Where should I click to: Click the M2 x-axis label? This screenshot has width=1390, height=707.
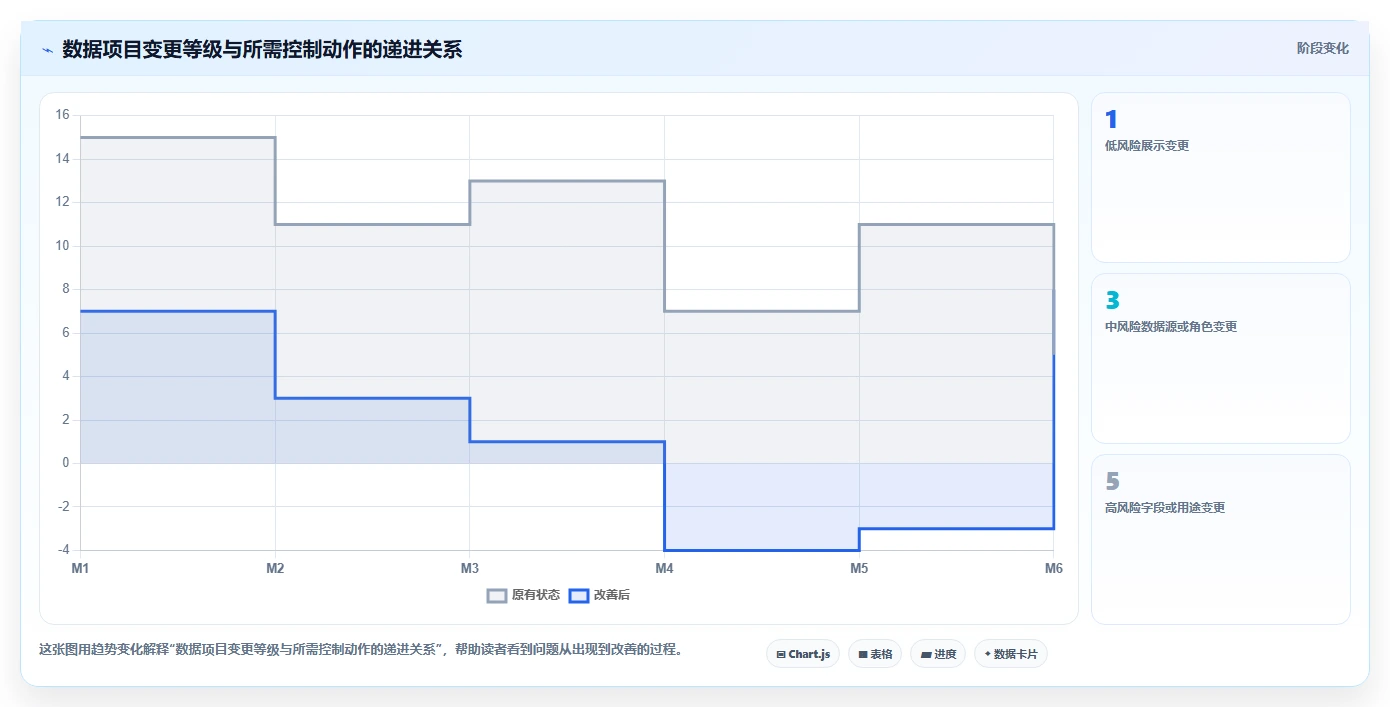pos(275,568)
